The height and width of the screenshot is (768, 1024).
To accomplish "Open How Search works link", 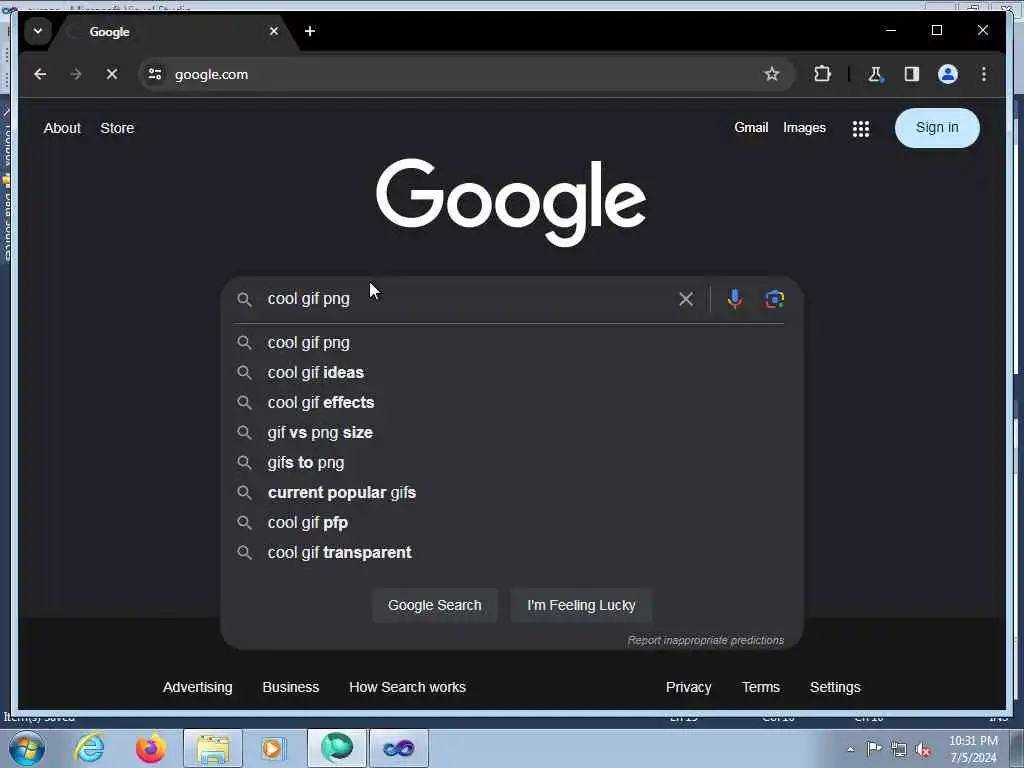I will click(408, 688).
